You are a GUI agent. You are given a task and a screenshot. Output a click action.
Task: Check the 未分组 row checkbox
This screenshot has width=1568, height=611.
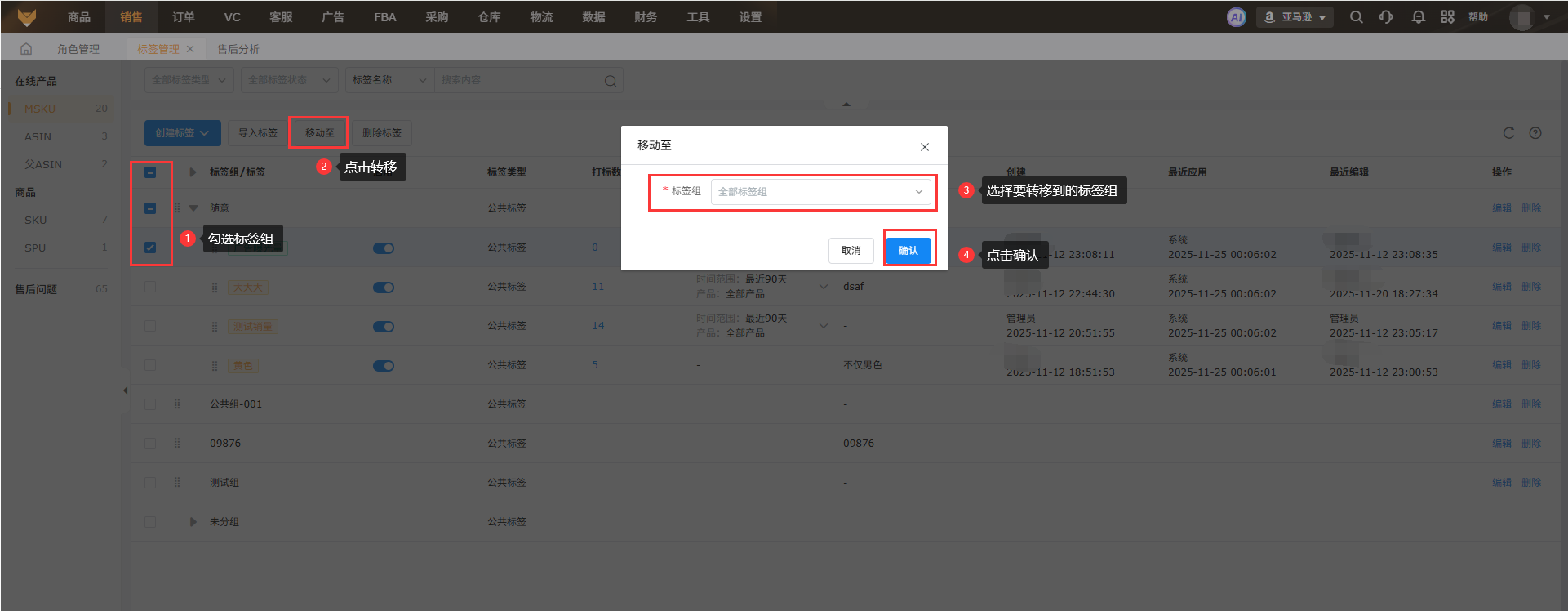pos(150,522)
